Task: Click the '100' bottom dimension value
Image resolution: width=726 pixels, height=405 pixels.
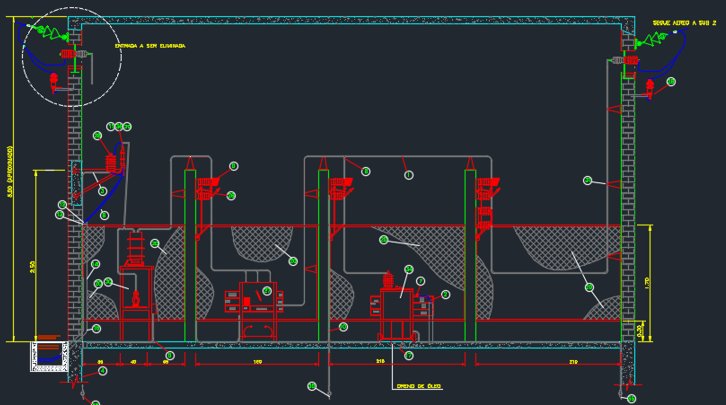Action: [x=257, y=360]
